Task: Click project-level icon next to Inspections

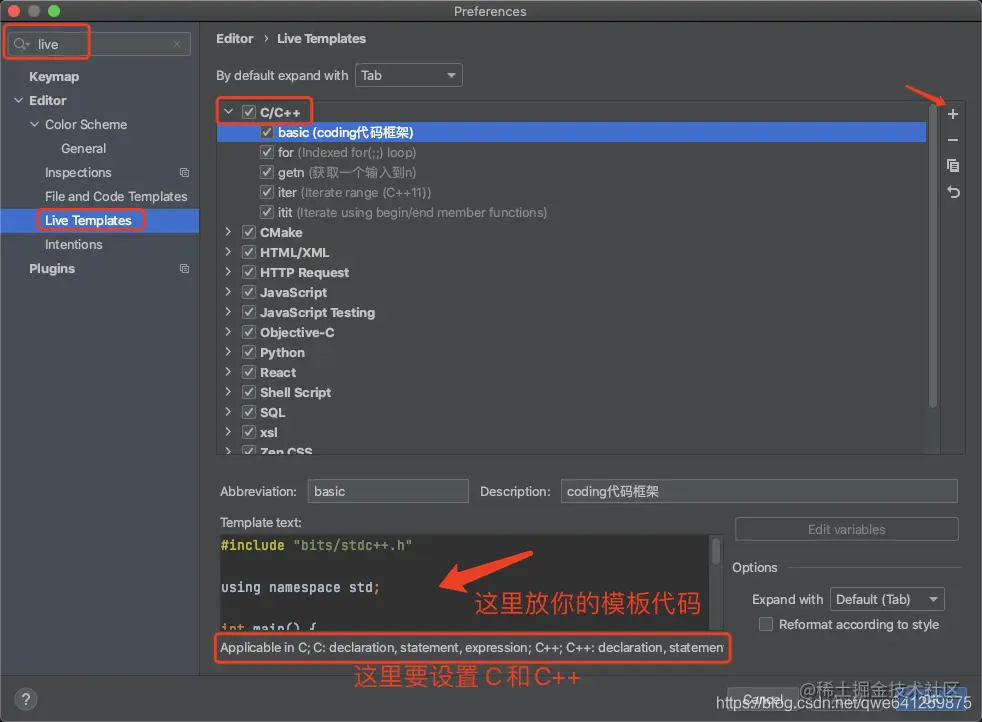Action: click(184, 172)
